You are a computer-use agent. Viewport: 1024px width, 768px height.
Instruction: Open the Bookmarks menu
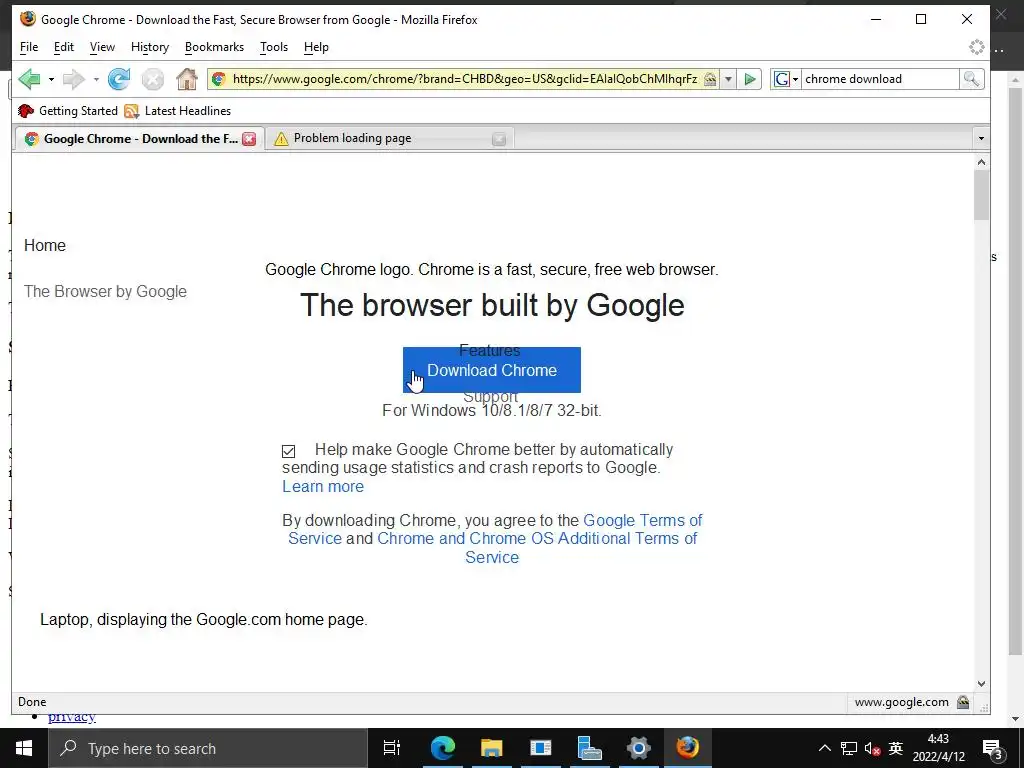[214, 47]
